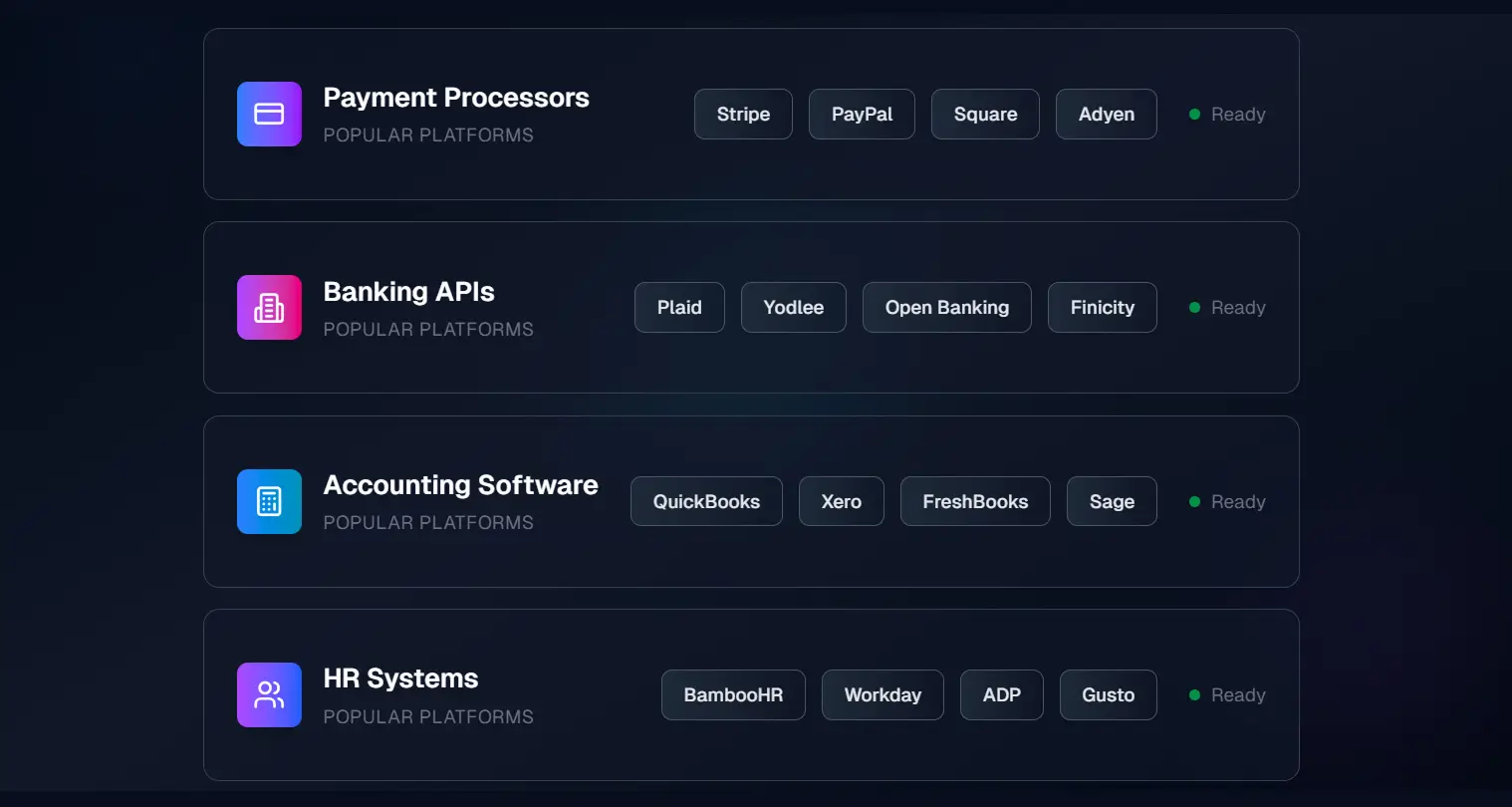Image resolution: width=1512 pixels, height=807 pixels.
Task: Pick the Gusto chip
Action: click(1108, 694)
